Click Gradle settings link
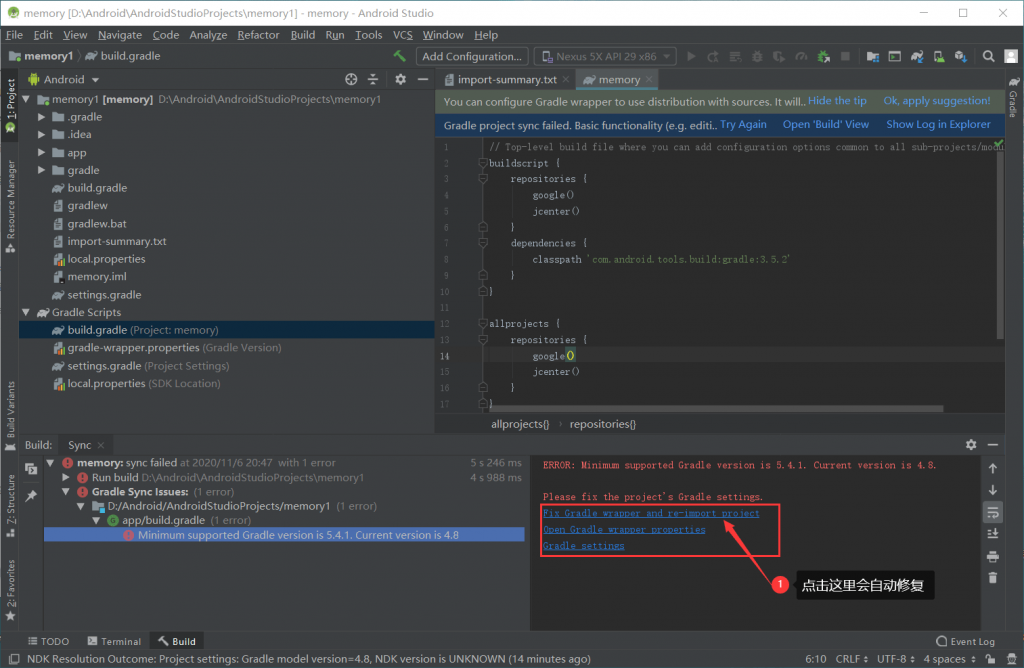This screenshot has height=668, width=1024. coord(583,546)
